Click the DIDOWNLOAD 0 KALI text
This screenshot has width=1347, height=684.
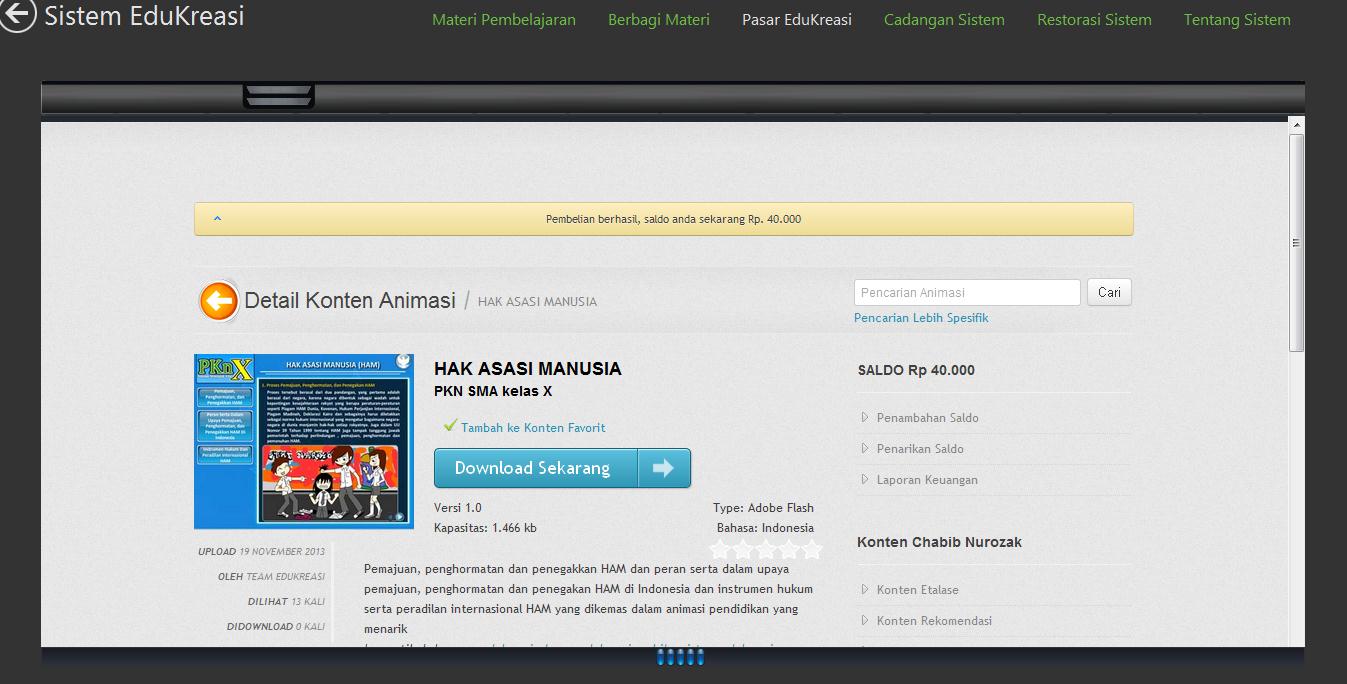tap(276, 627)
